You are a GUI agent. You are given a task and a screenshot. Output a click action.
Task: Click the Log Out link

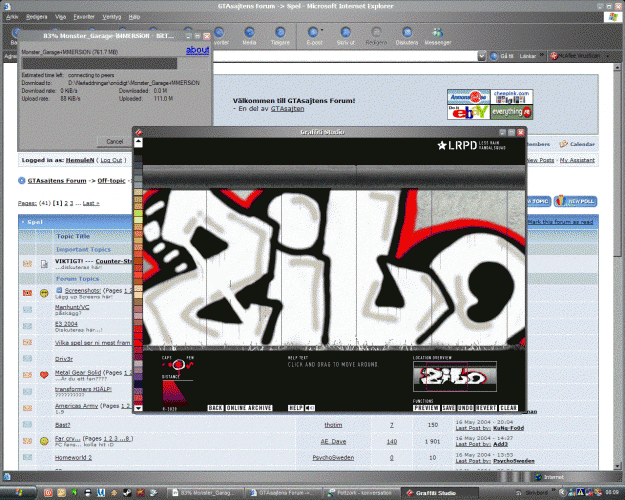click(112, 160)
